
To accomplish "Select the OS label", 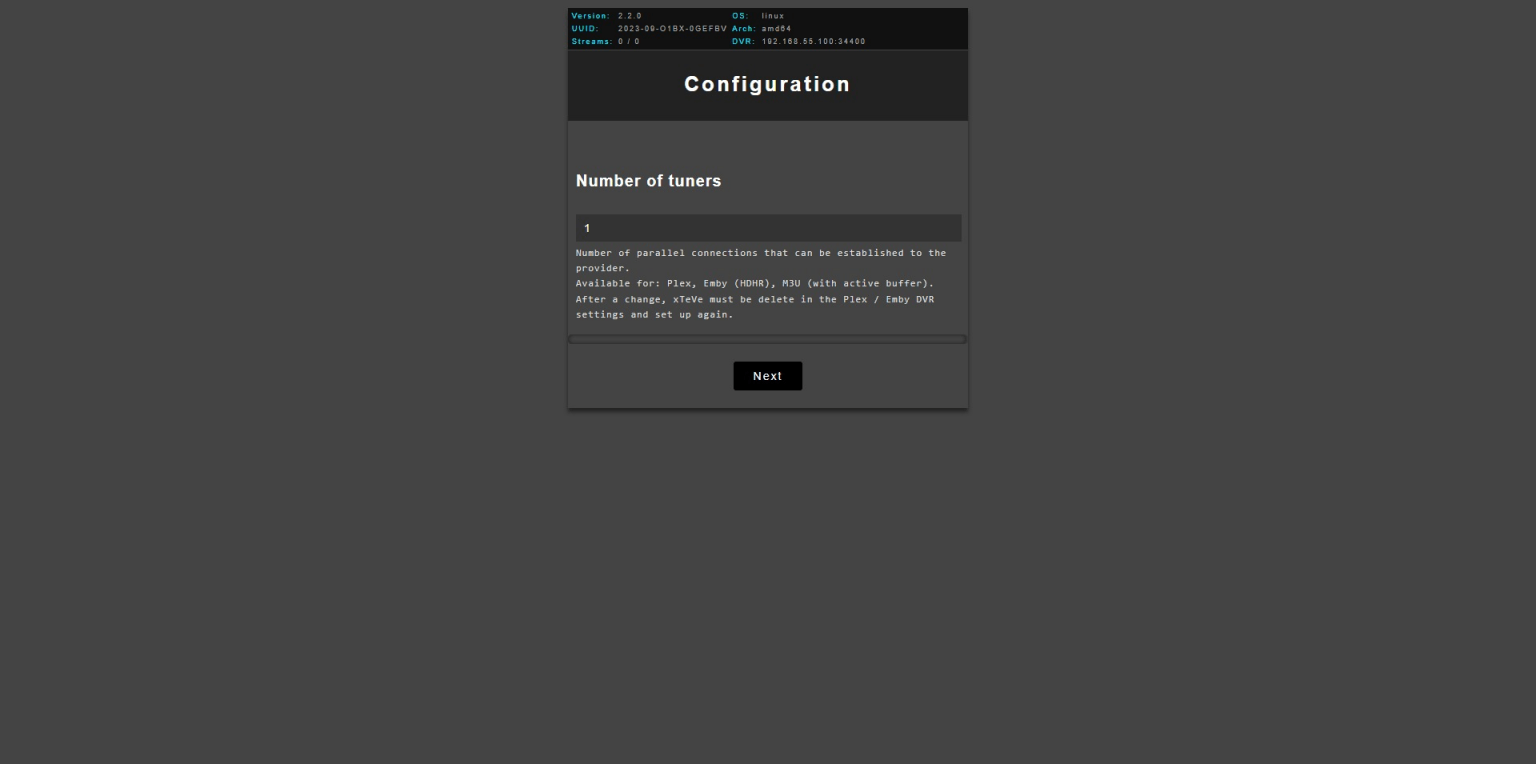I will [x=740, y=16].
